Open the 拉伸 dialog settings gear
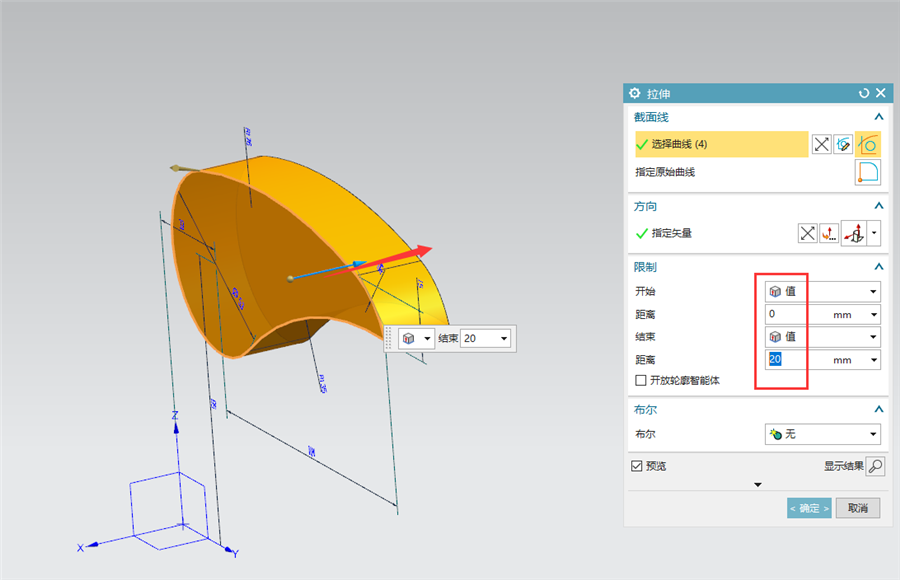This screenshot has height=580, width=900. [634, 93]
